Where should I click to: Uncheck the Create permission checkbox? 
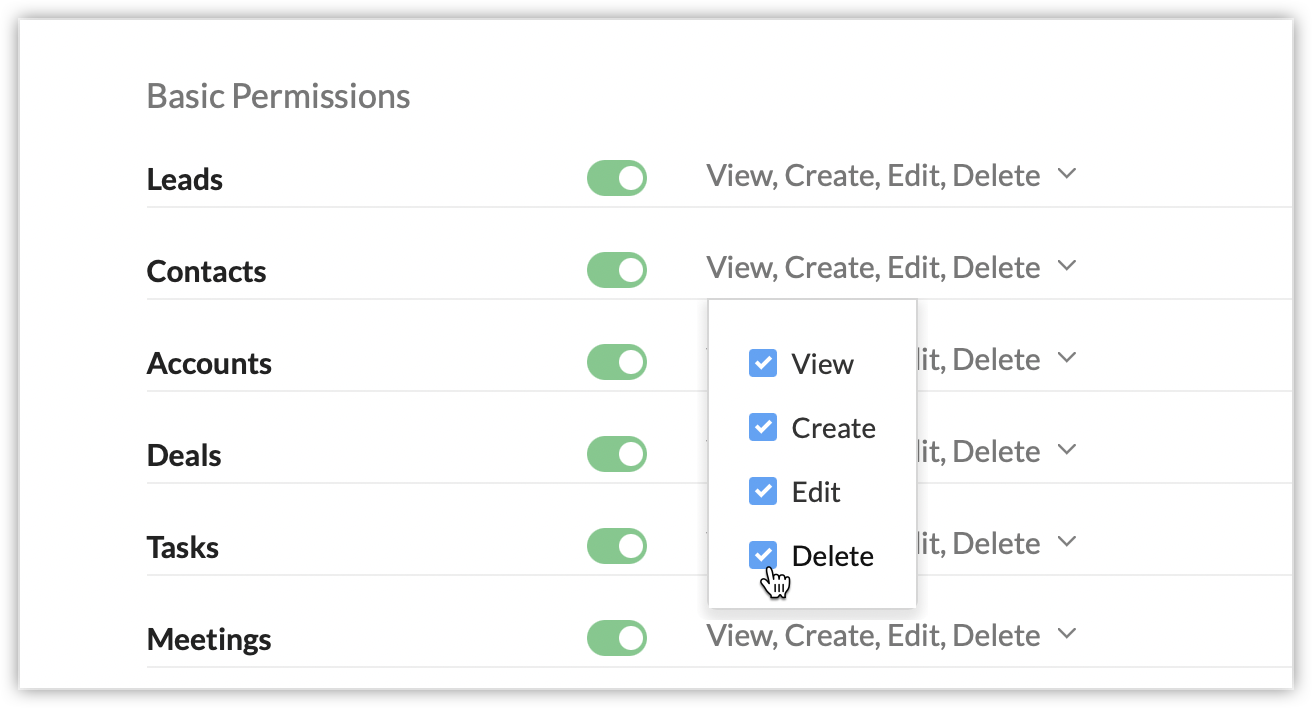point(763,428)
